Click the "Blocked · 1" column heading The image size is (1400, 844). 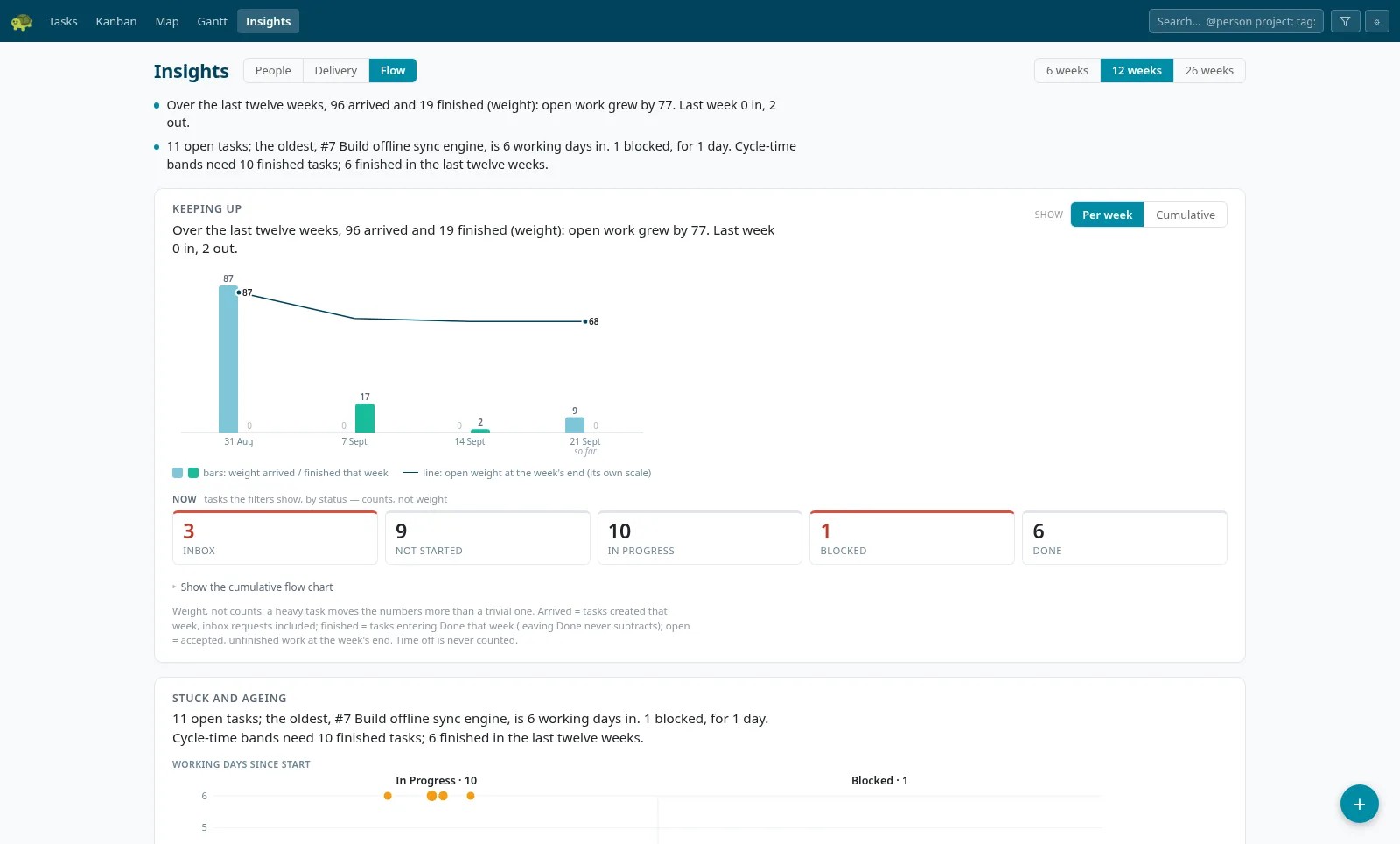[x=879, y=780]
